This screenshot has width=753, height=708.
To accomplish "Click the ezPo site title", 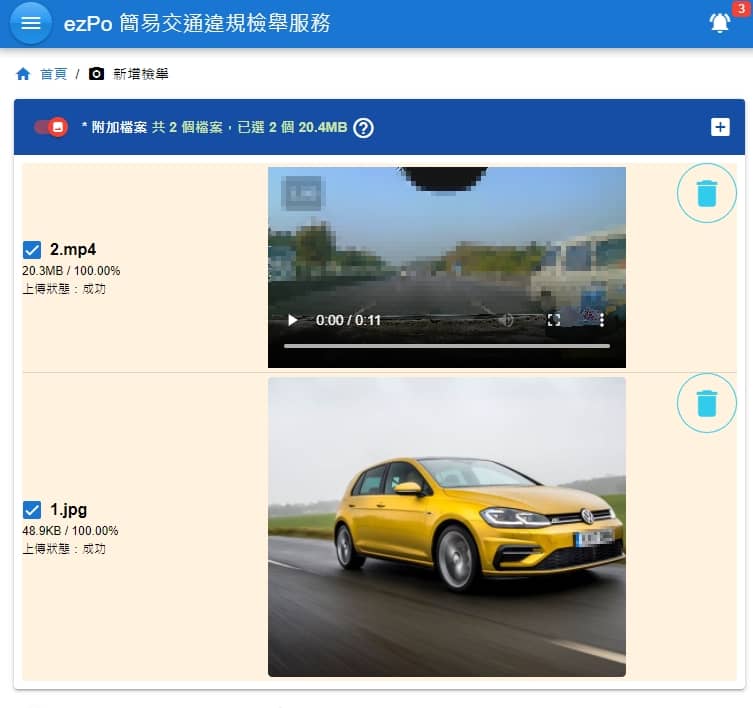I will click(x=196, y=23).
